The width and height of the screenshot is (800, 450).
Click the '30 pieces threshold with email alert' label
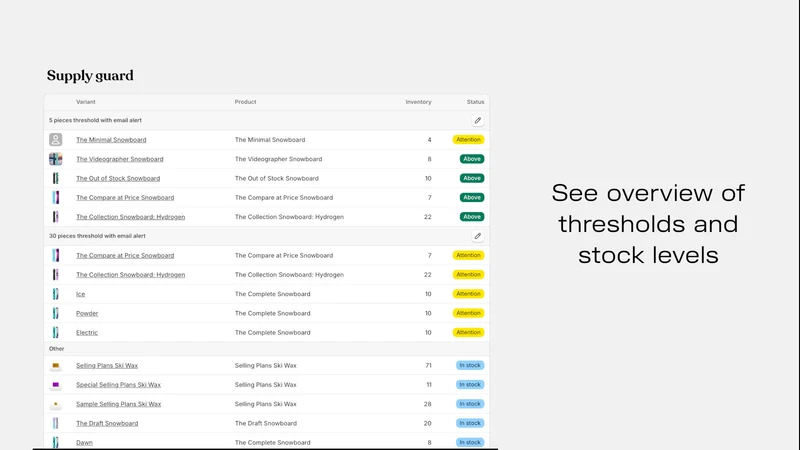click(x=97, y=236)
